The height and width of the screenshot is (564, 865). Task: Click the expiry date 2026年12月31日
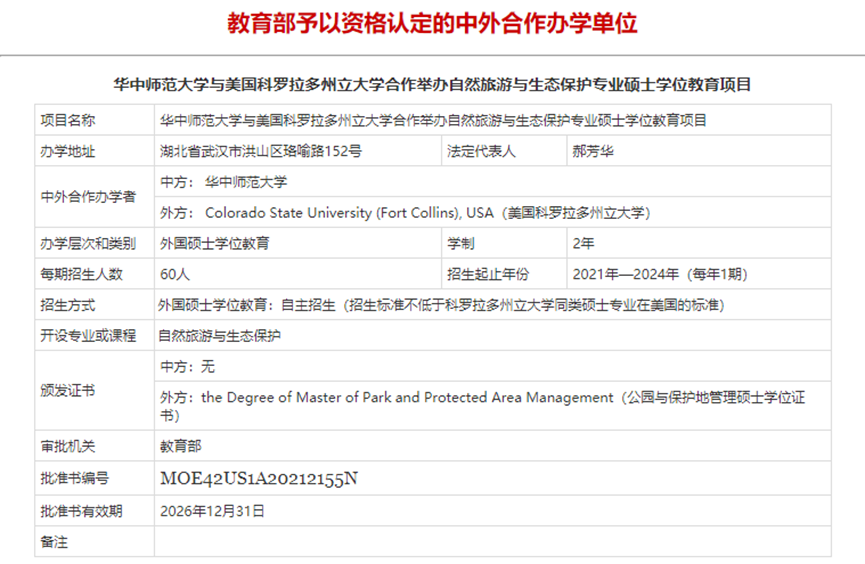coord(212,511)
